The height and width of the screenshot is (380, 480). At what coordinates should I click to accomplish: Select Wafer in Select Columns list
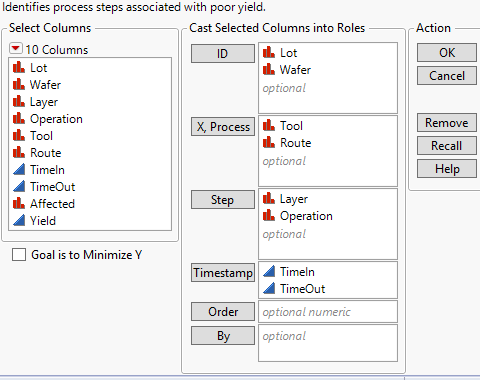(x=90, y=85)
